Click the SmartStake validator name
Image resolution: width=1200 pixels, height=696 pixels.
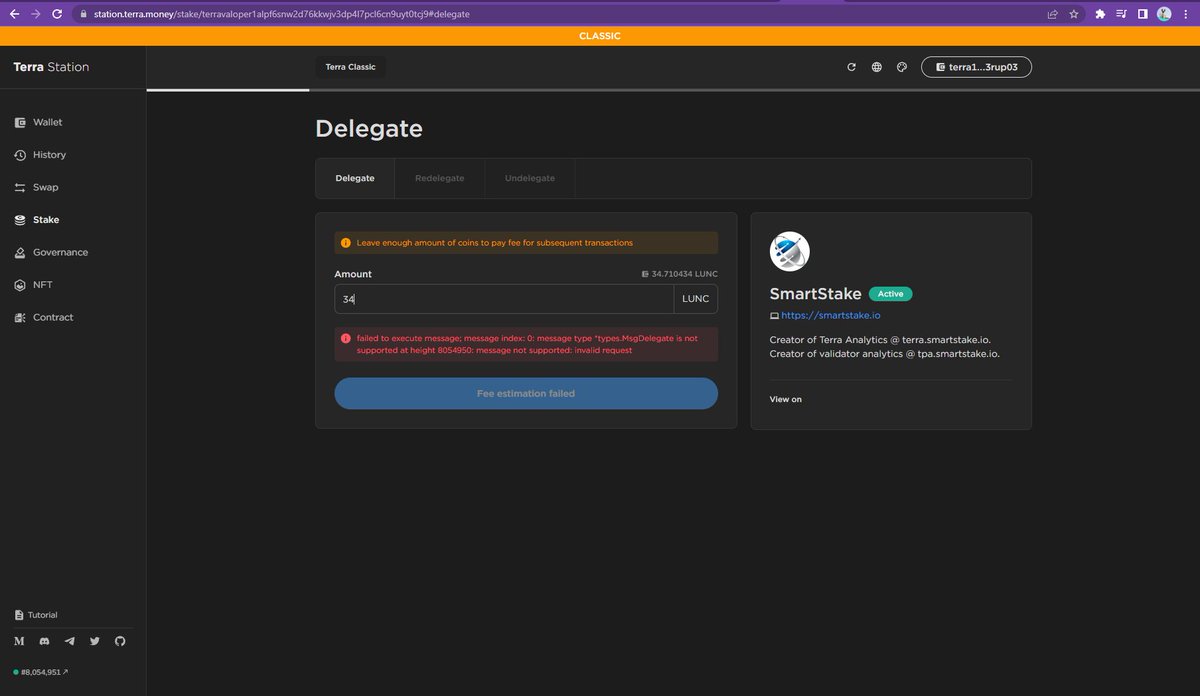click(815, 294)
